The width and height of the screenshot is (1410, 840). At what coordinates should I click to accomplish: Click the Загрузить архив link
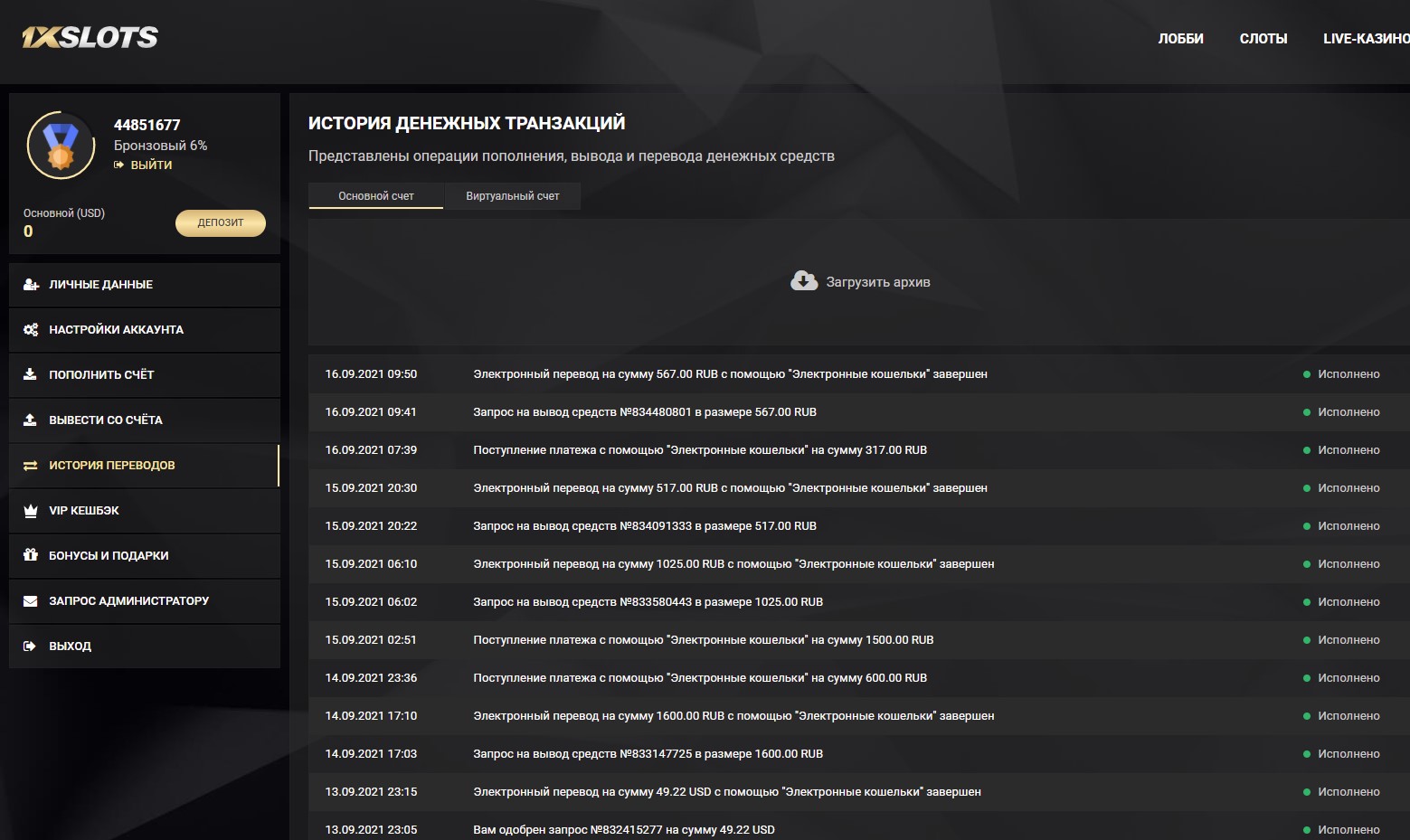pos(877,282)
